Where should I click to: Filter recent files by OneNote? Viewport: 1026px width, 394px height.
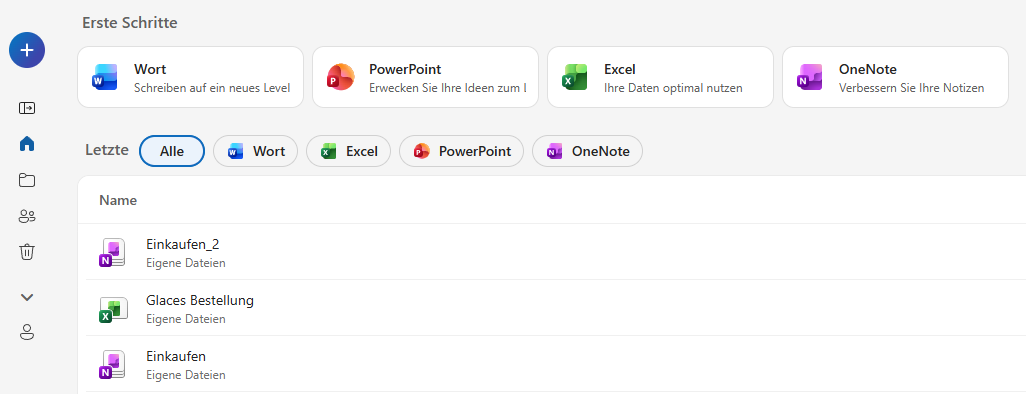588,151
